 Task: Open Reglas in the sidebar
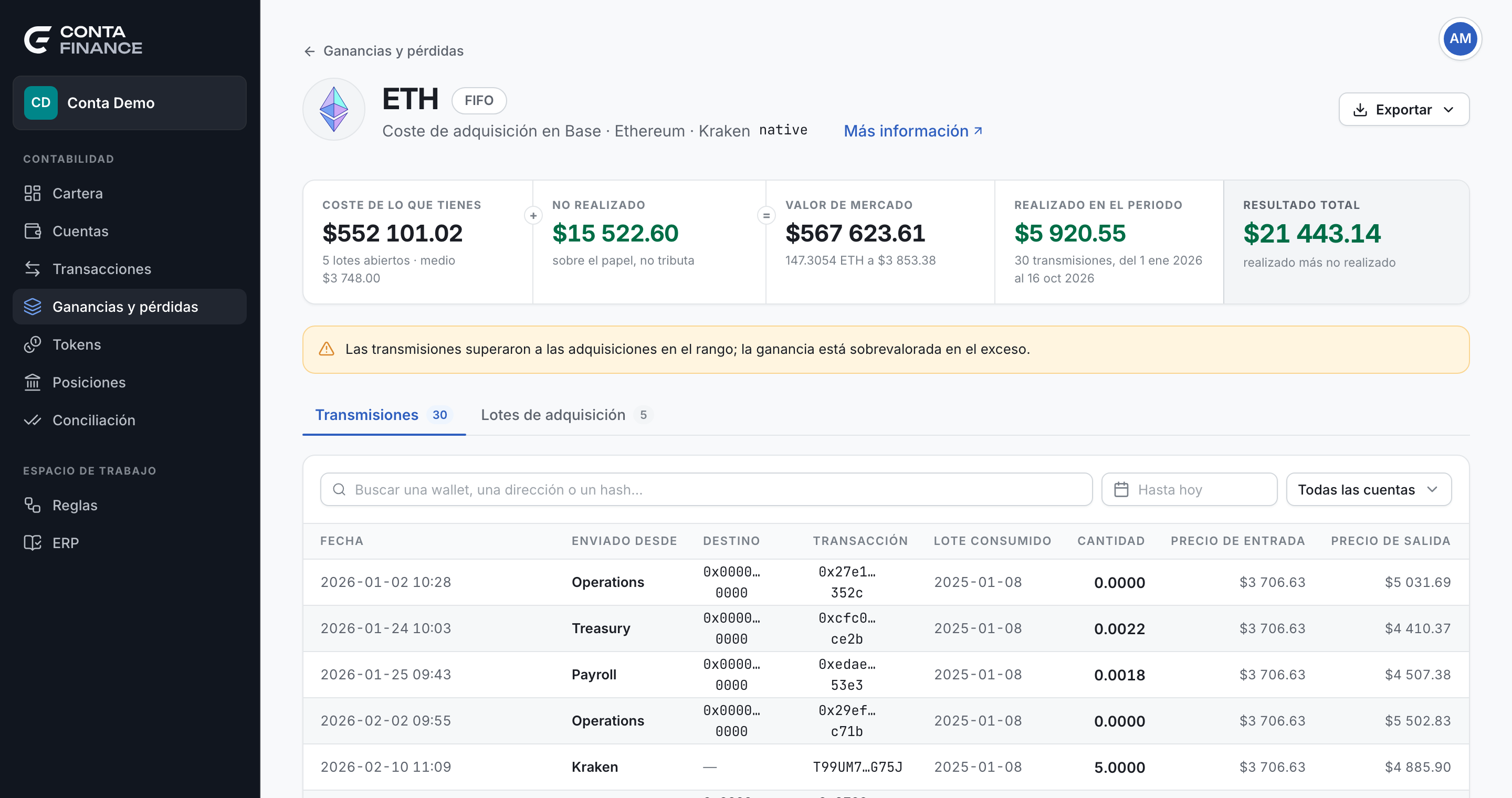click(129, 505)
